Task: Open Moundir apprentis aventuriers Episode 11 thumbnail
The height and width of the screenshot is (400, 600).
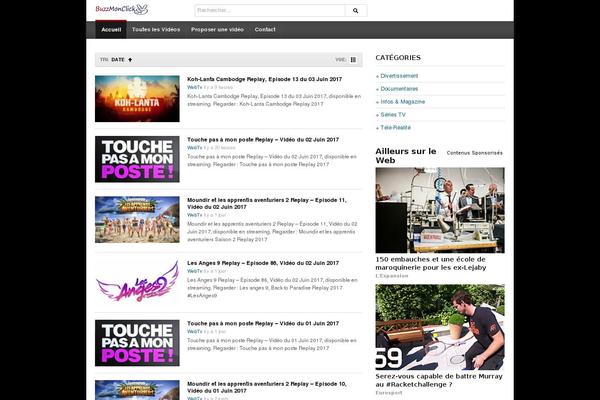Action: (x=137, y=220)
